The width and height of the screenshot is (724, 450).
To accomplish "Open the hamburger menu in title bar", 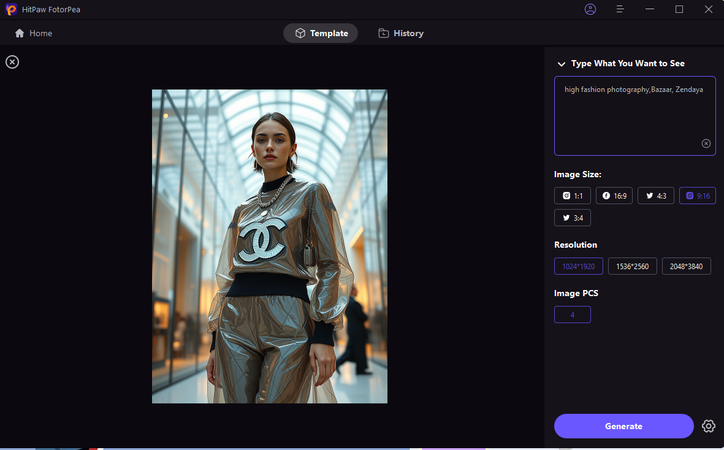I will 620,9.
